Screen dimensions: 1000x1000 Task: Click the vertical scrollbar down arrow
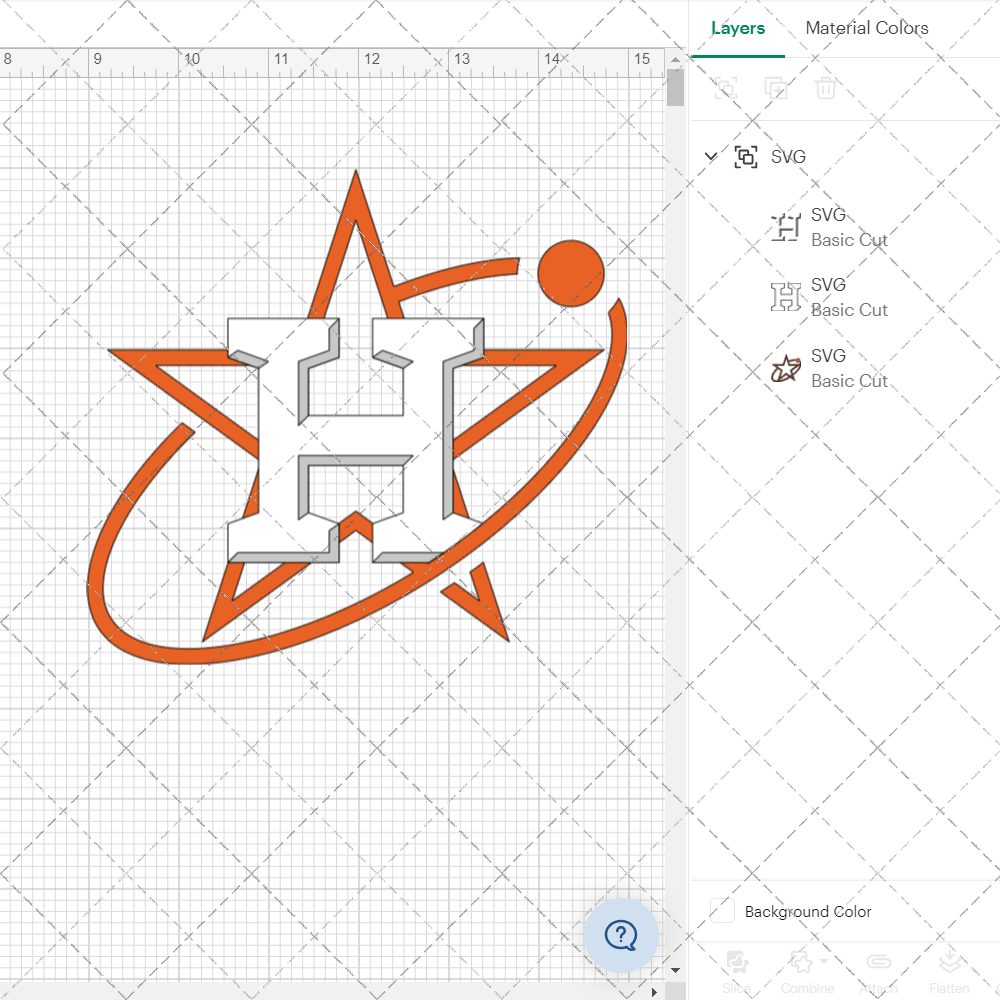pos(675,970)
